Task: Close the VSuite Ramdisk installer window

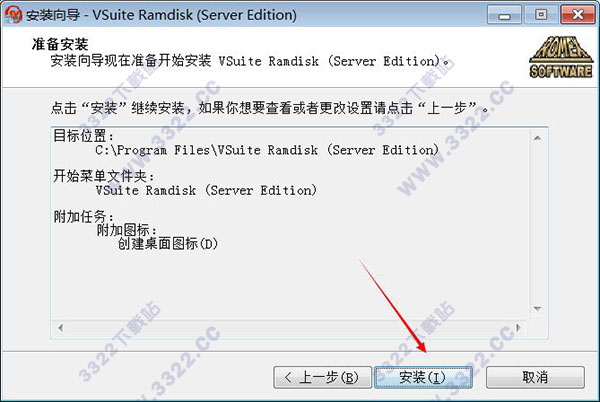Action: tap(578, 15)
